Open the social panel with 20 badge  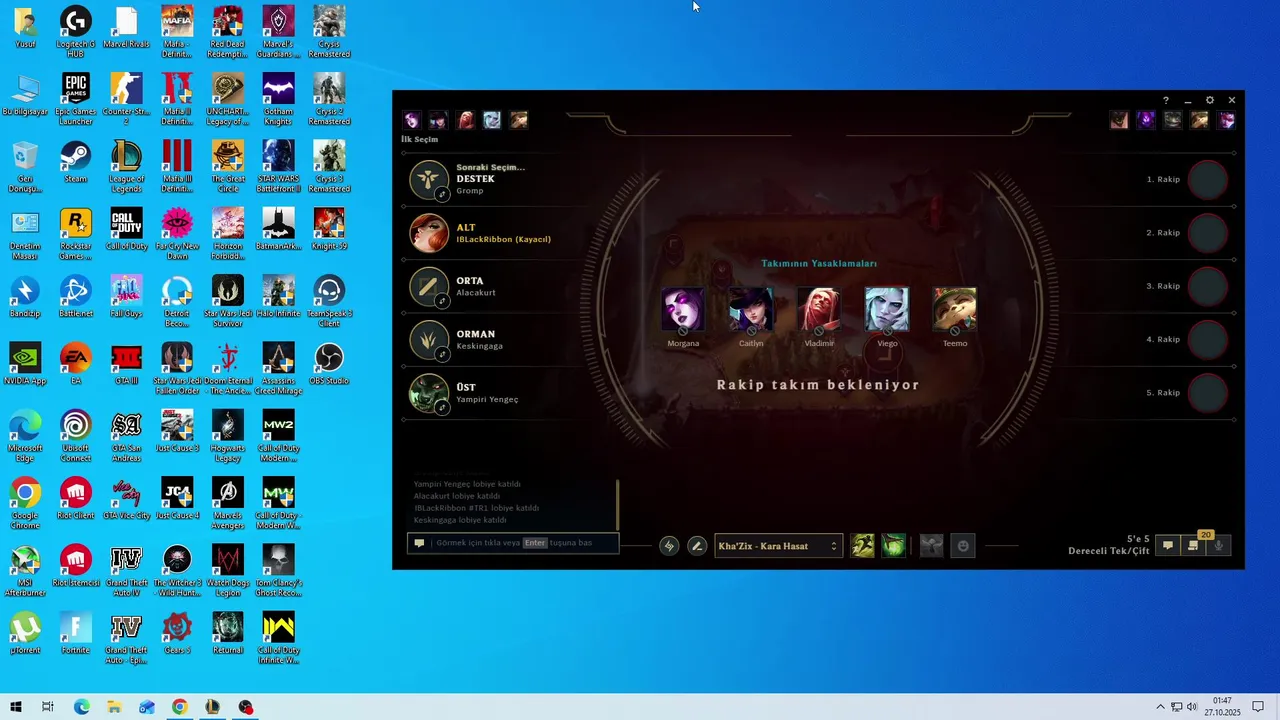point(1193,545)
